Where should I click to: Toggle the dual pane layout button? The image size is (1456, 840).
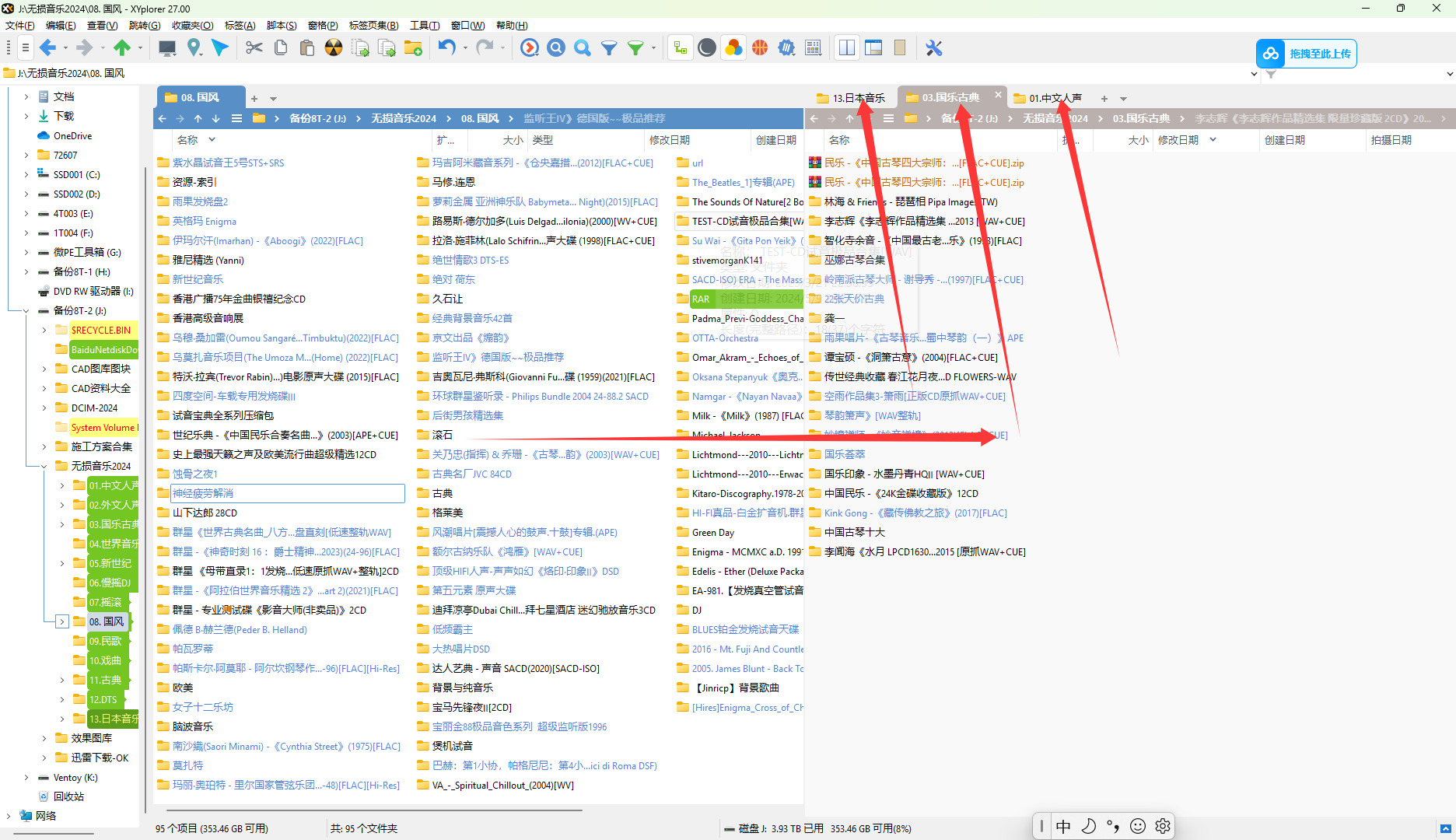coord(847,48)
